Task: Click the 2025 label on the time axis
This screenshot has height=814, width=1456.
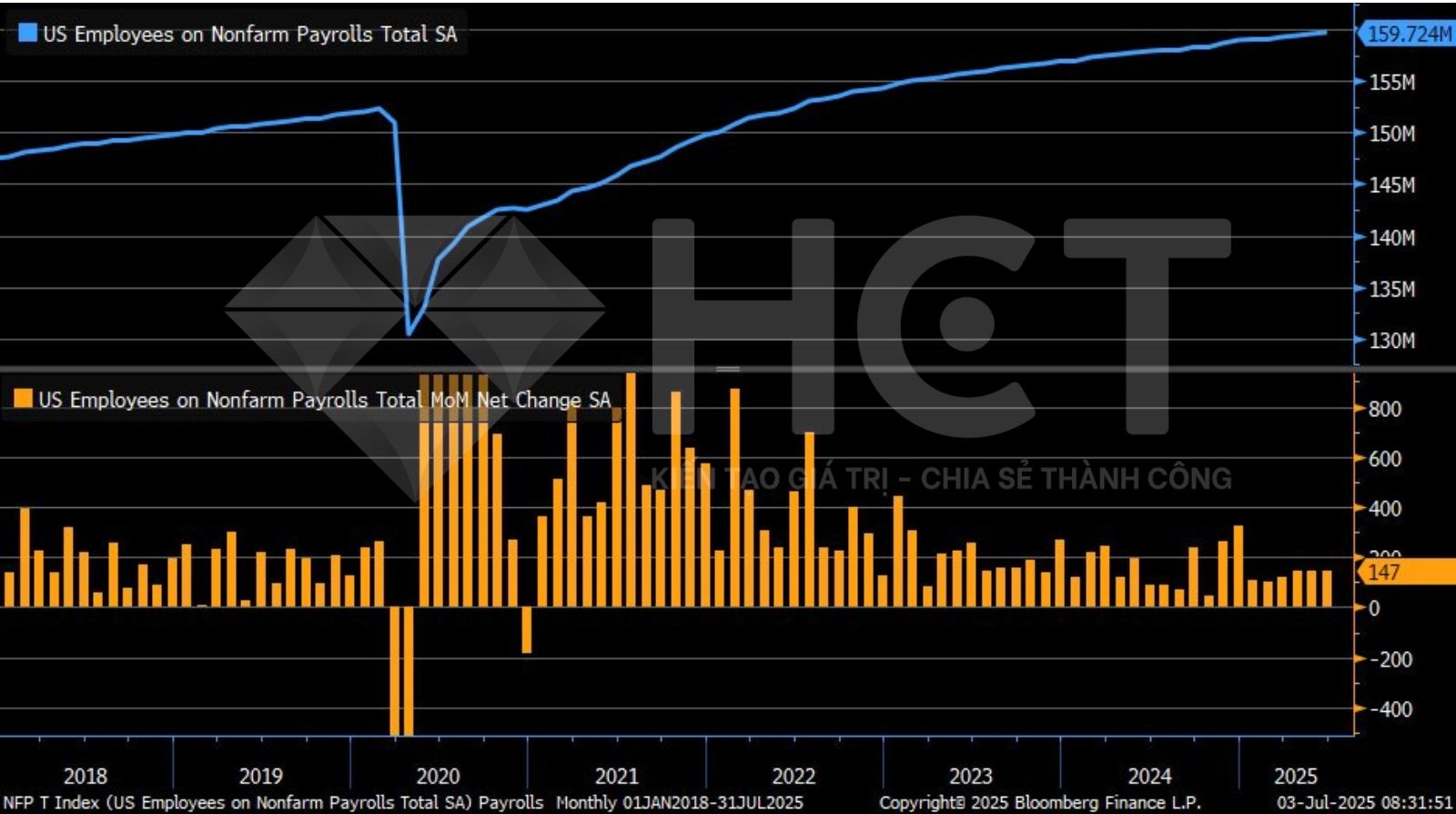Action: click(1295, 776)
